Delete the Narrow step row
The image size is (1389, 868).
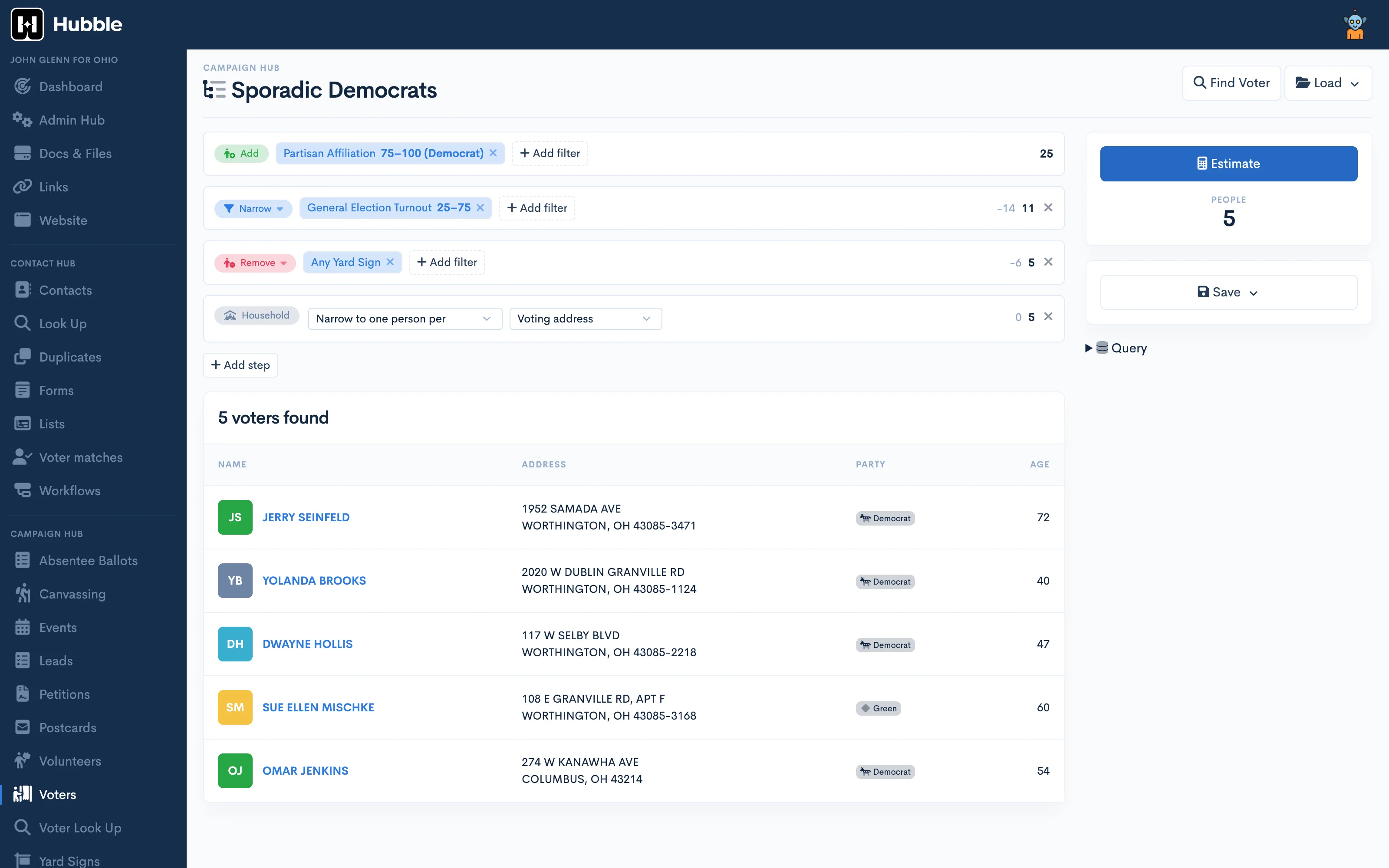[1048, 208]
